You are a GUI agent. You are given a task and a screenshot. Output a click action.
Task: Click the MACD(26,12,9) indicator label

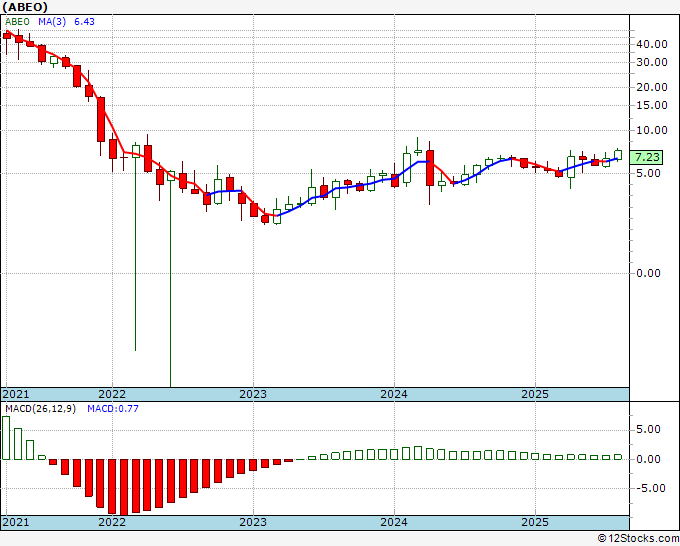(x=40, y=409)
